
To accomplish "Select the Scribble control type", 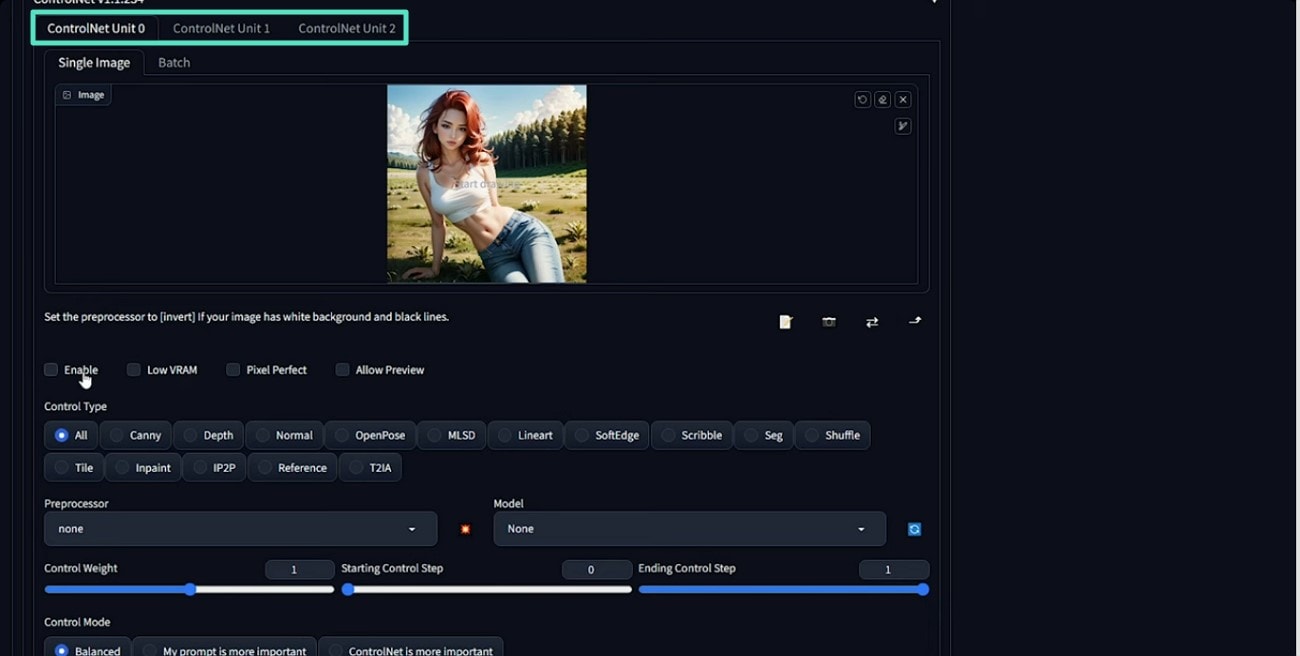I will (691, 435).
